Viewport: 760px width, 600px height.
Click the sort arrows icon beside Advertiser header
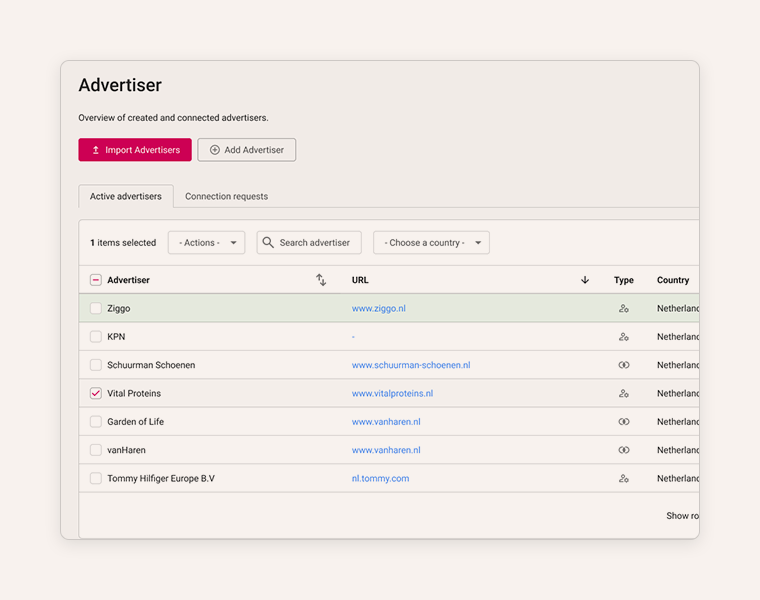321,280
